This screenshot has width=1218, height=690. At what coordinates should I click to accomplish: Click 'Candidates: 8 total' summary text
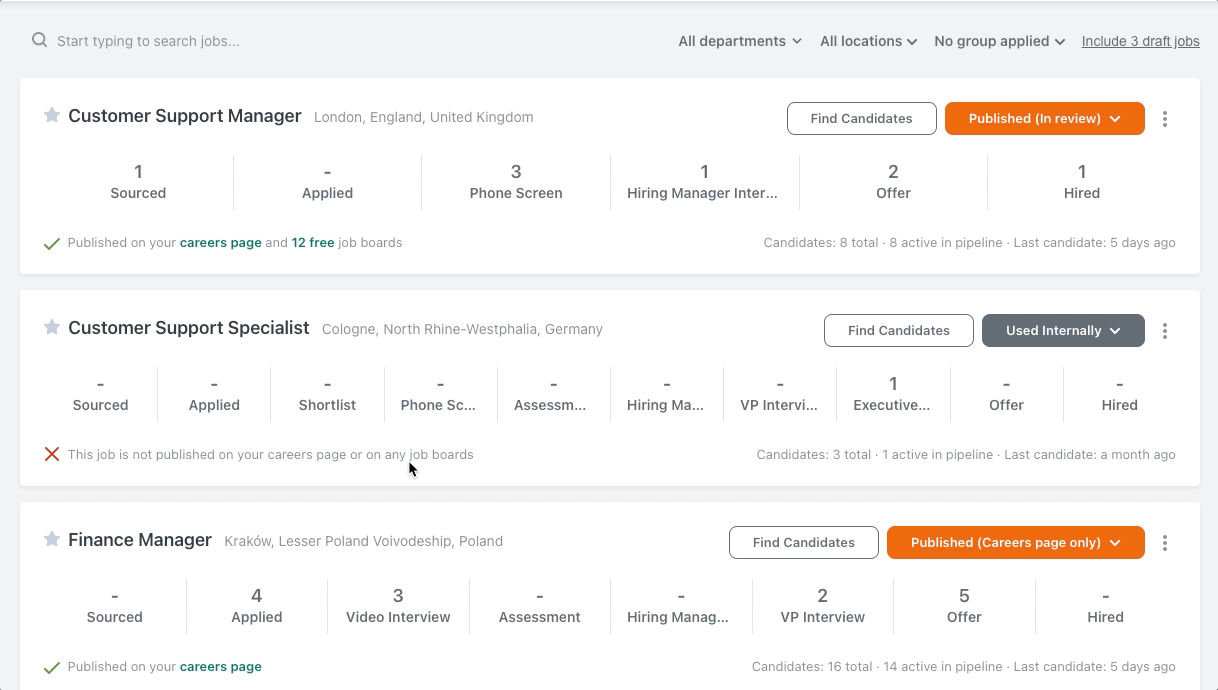click(x=821, y=242)
